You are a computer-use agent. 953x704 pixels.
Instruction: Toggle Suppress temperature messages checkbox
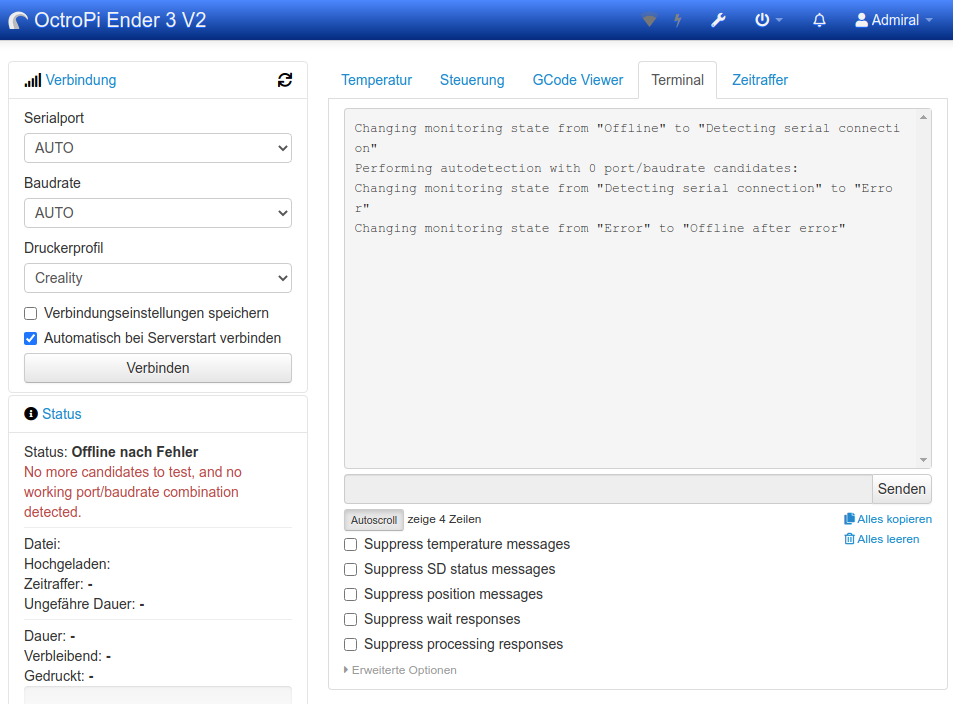click(351, 545)
